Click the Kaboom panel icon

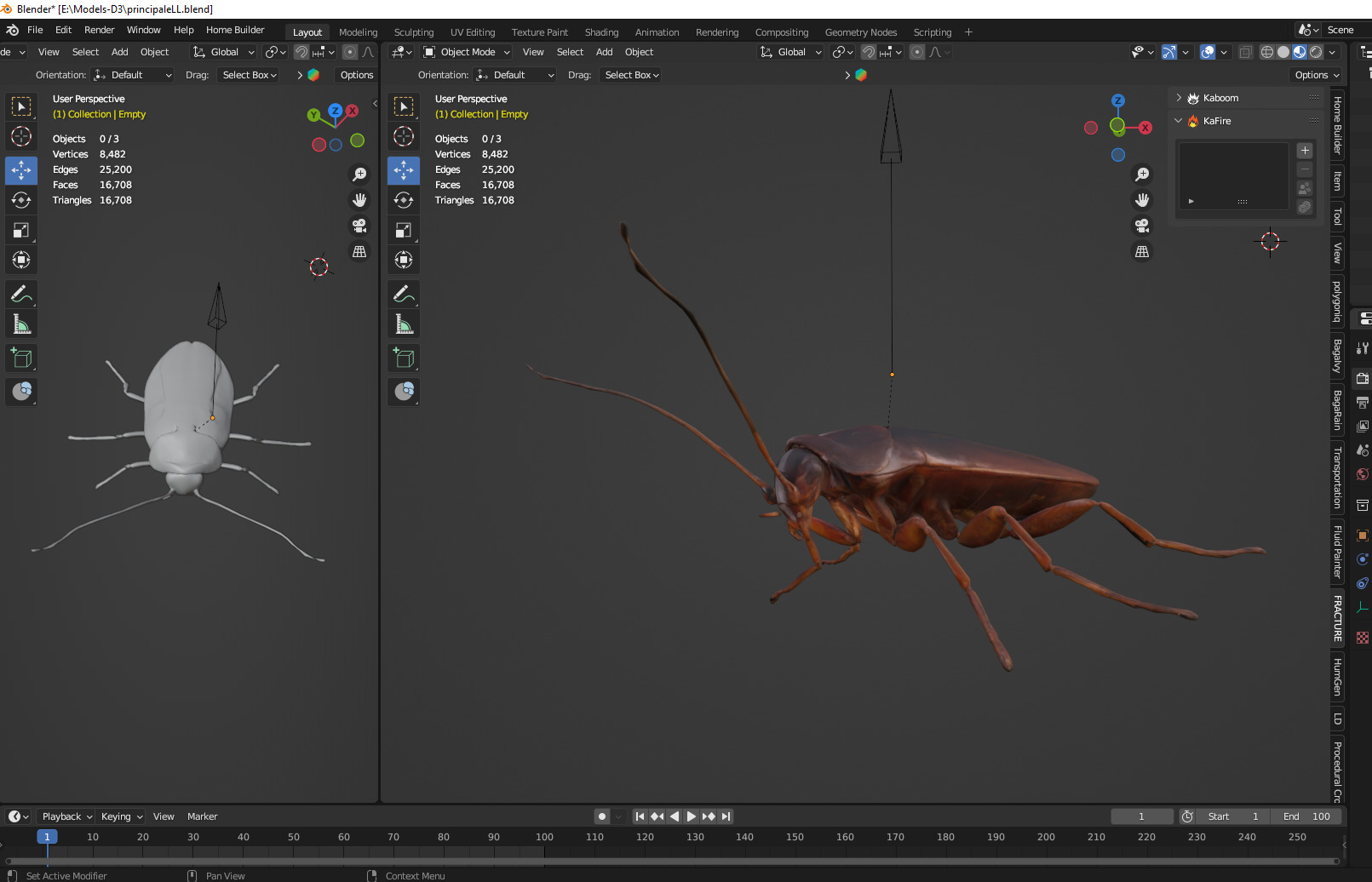tap(1193, 98)
